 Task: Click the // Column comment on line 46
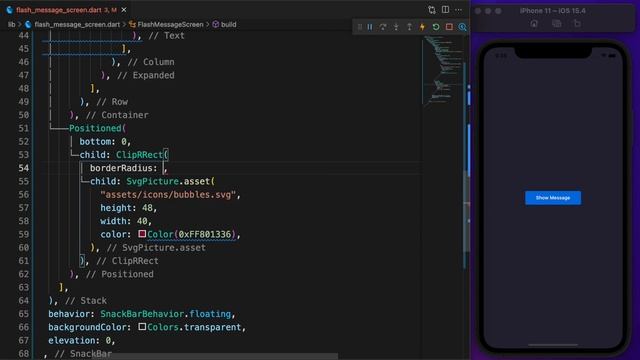(x=151, y=62)
